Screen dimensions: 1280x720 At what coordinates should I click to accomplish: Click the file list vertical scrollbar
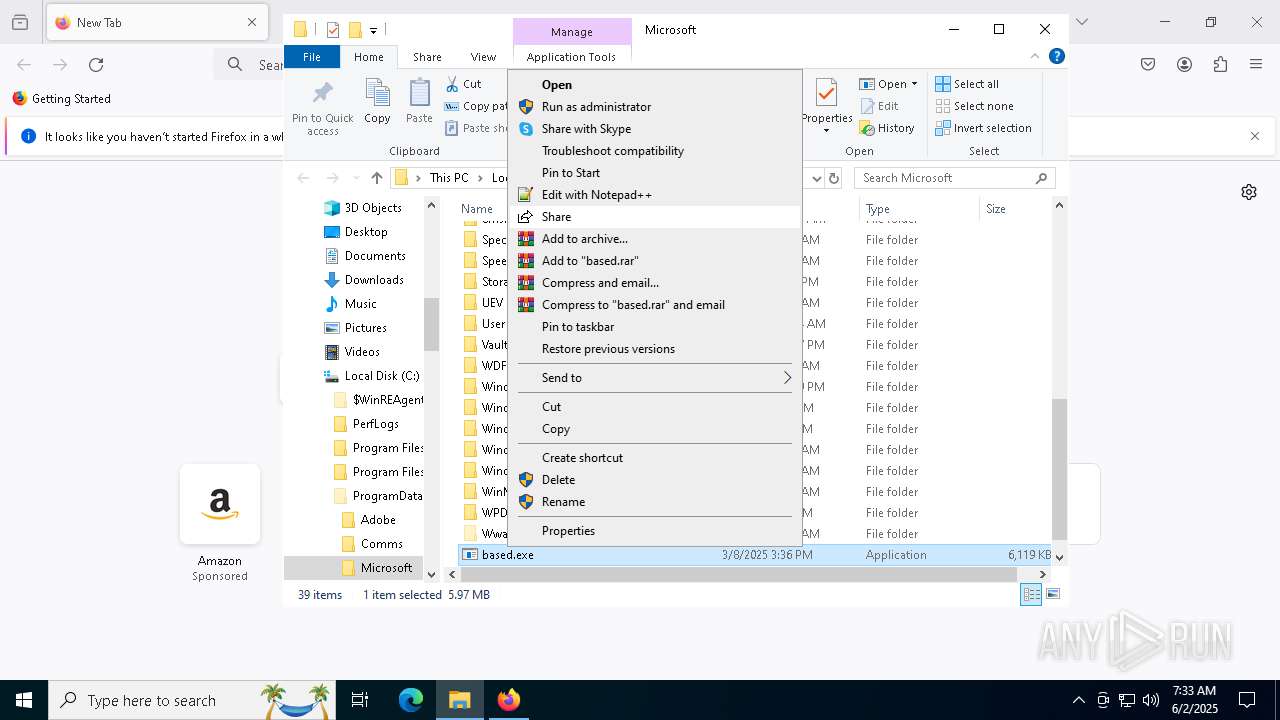coord(1059,470)
